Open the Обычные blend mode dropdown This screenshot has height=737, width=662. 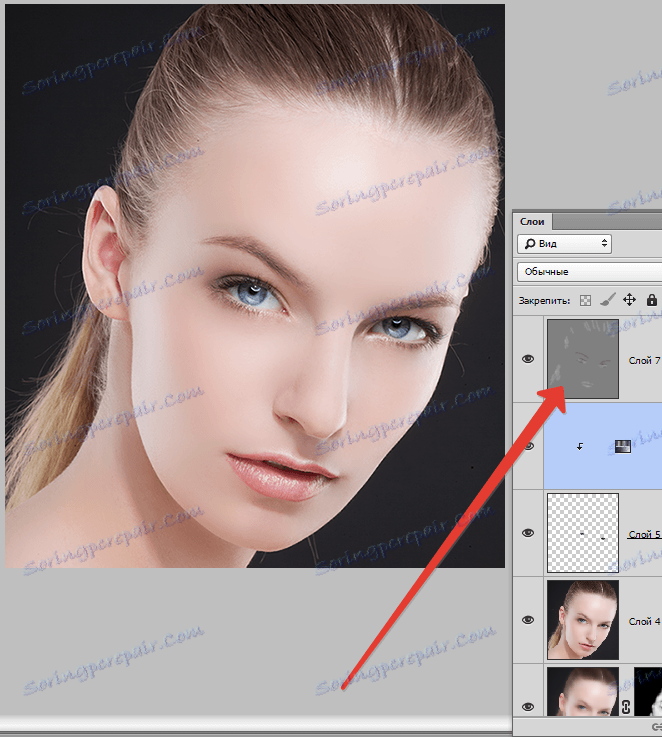pos(589,272)
